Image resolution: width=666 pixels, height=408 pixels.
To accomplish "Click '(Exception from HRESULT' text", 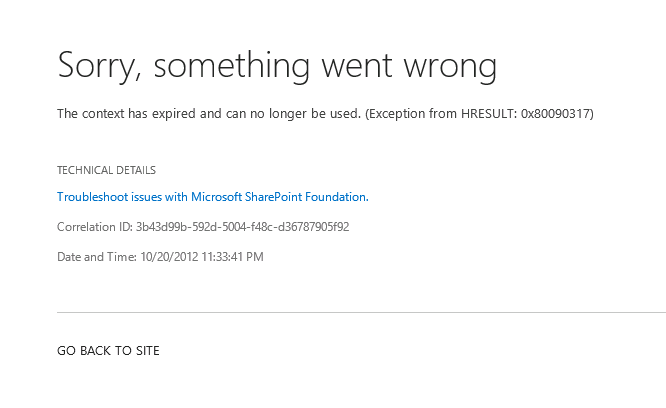I will (440, 114).
